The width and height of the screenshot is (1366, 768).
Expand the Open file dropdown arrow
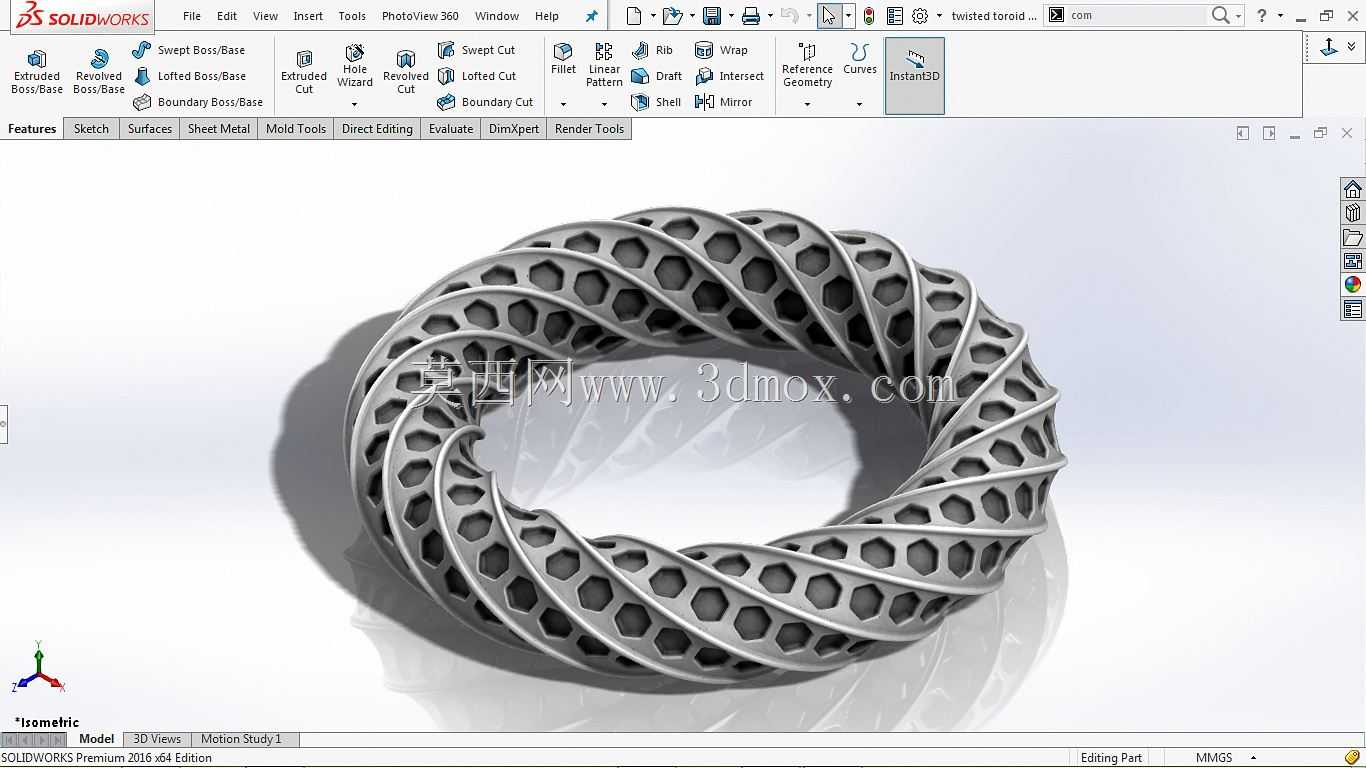(x=692, y=16)
